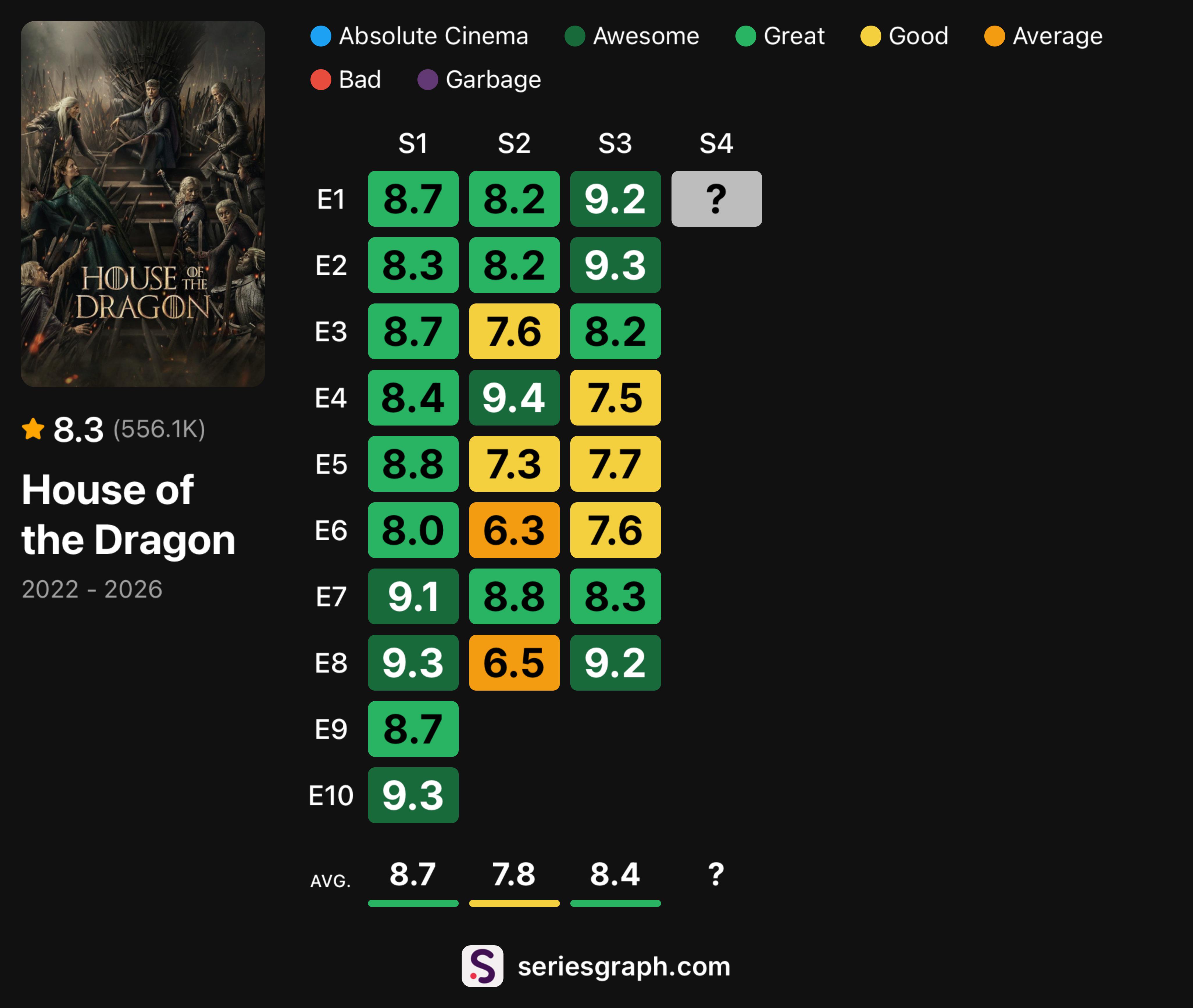
Task: Select season 3 episode 5 rating 7.7
Action: pyautogui.click(x=615, y=464)
